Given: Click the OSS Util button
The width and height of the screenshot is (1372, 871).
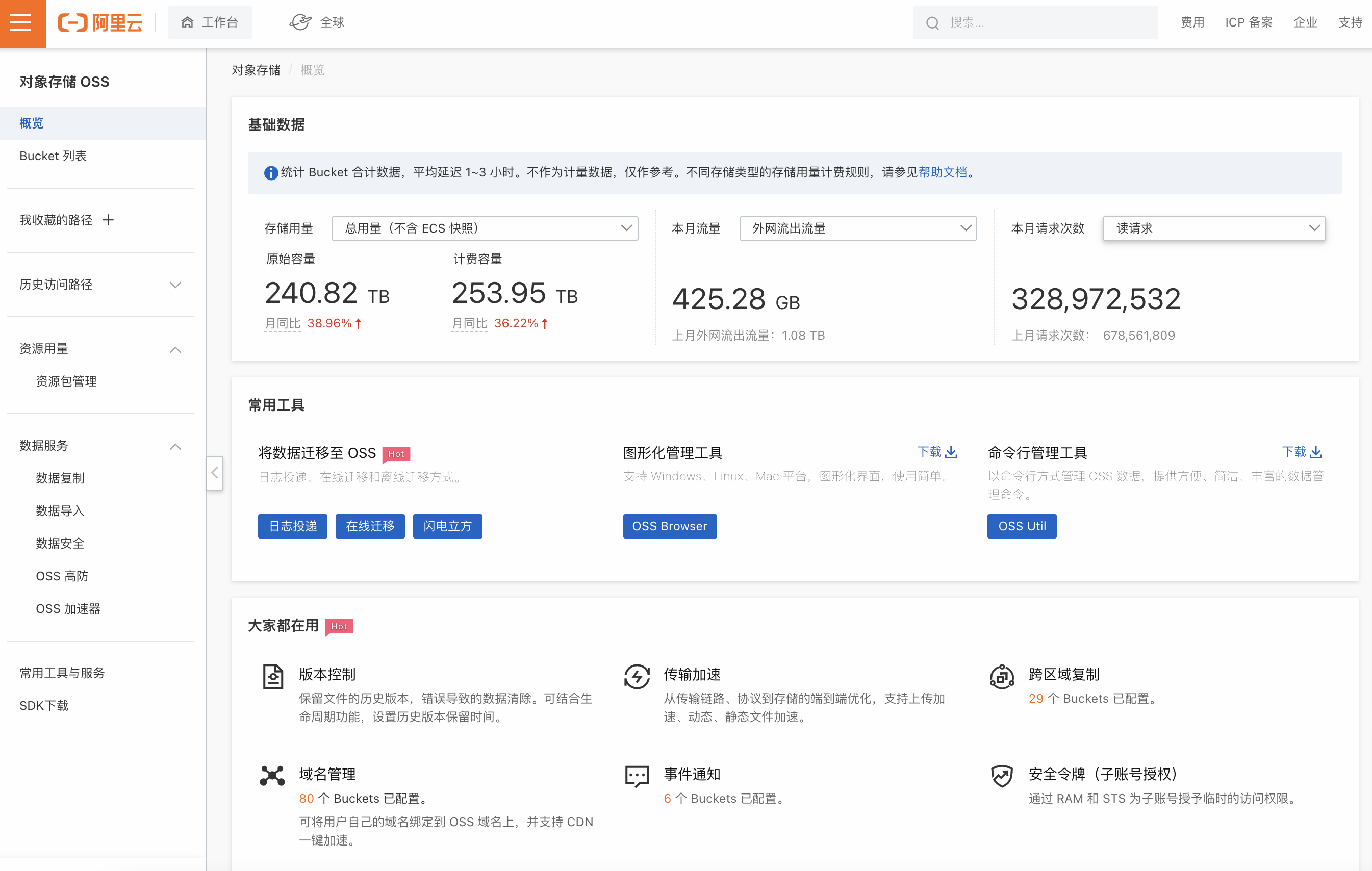Looking at the screenshot, I should pyautogui.click(x=1022, y=526).
